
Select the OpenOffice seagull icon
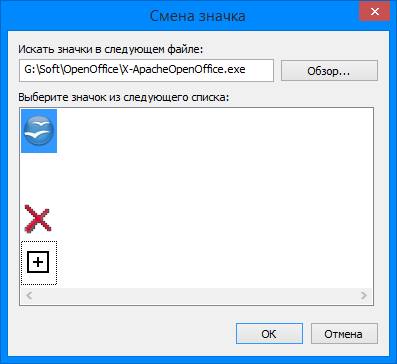point(39,131)
